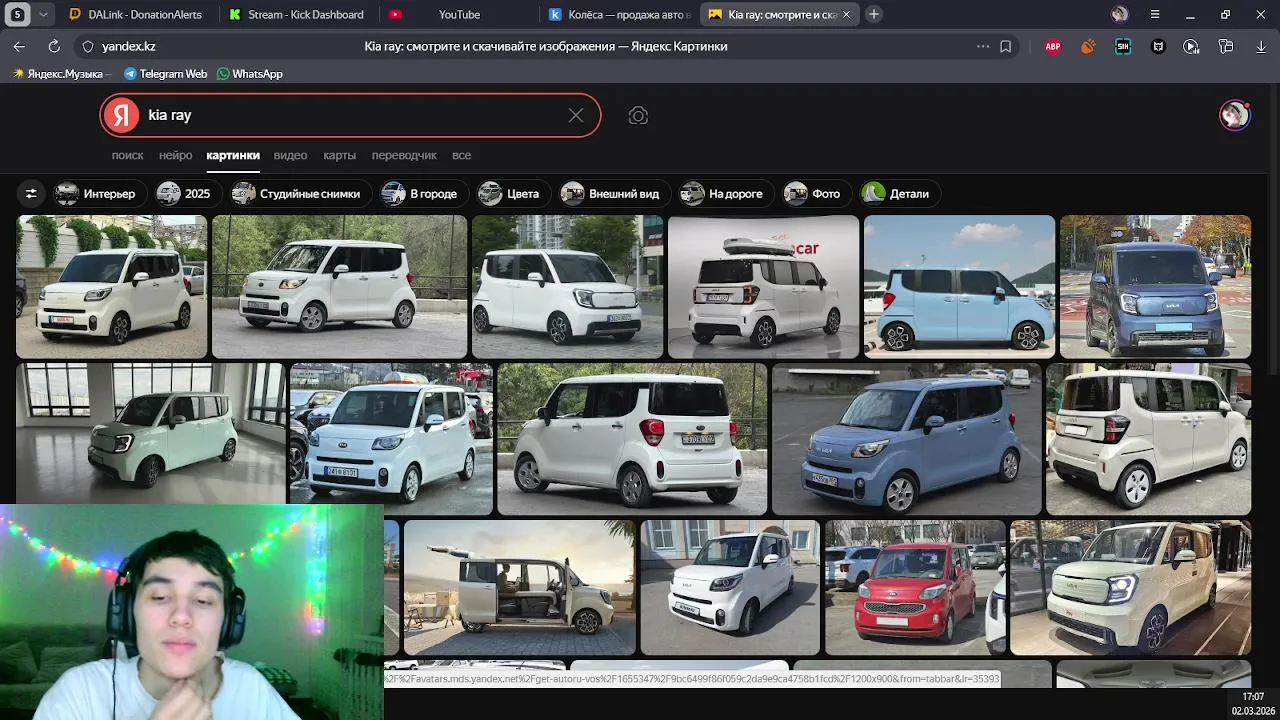Open mint green Kia in showroom image
1280x720 pixels.
pos(151,433)
